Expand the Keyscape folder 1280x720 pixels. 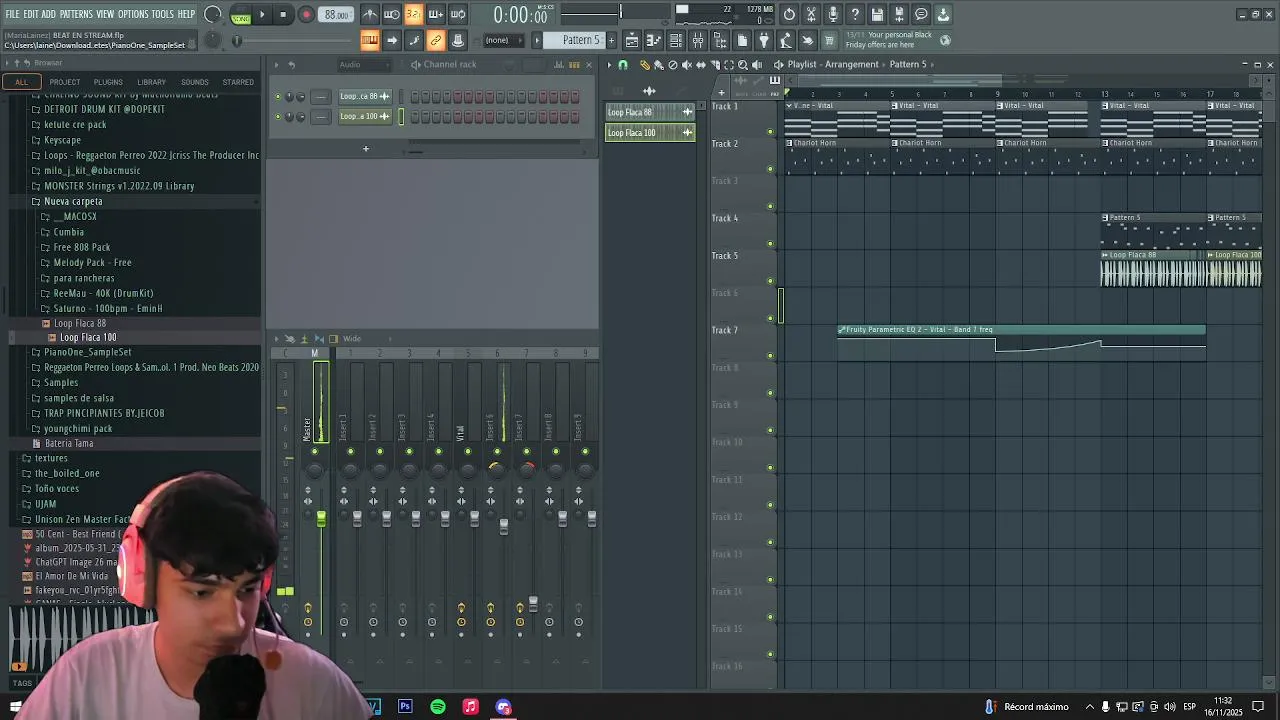tap(62, 140)
